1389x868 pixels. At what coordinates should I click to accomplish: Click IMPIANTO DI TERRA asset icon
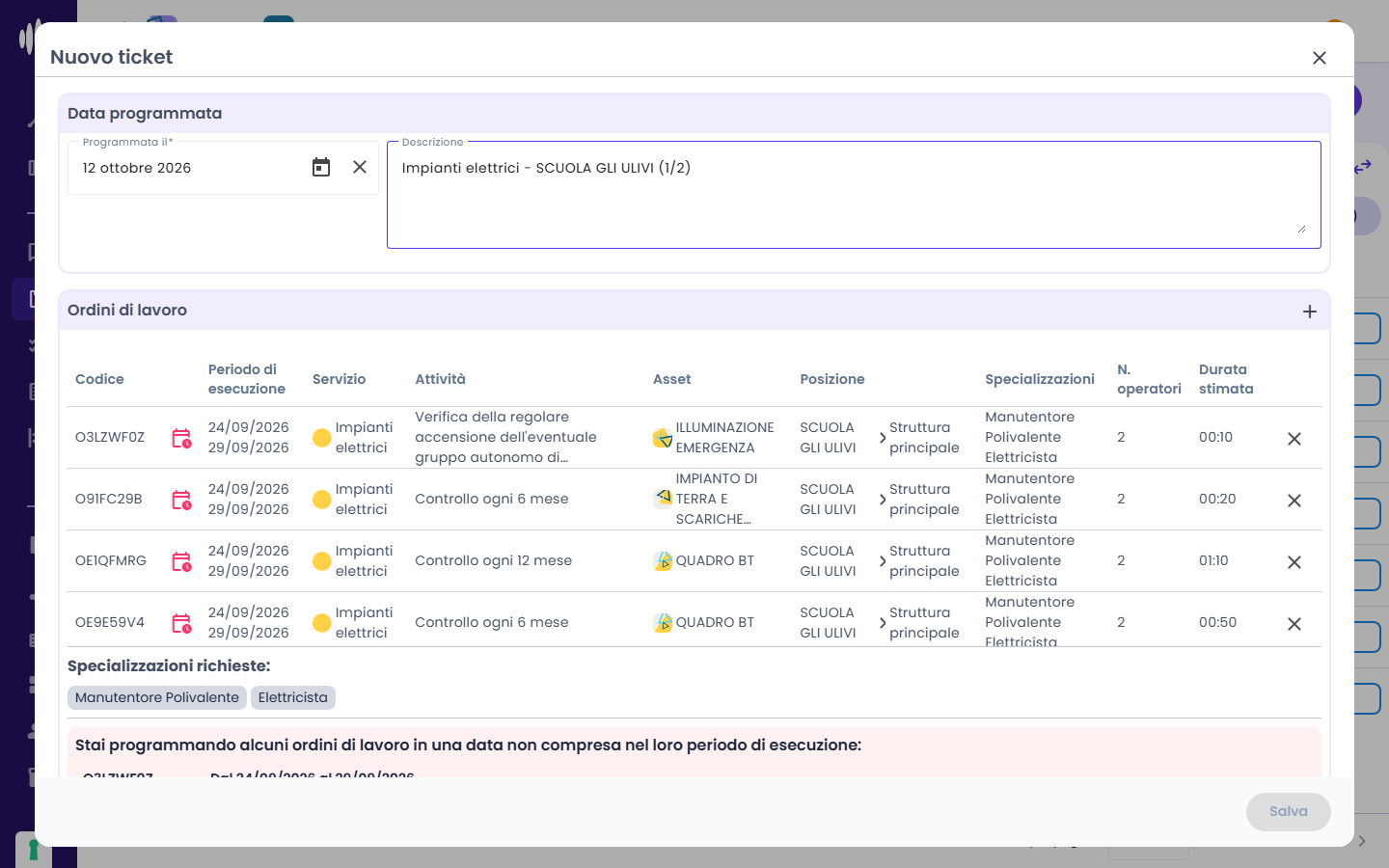coord(663,499)
